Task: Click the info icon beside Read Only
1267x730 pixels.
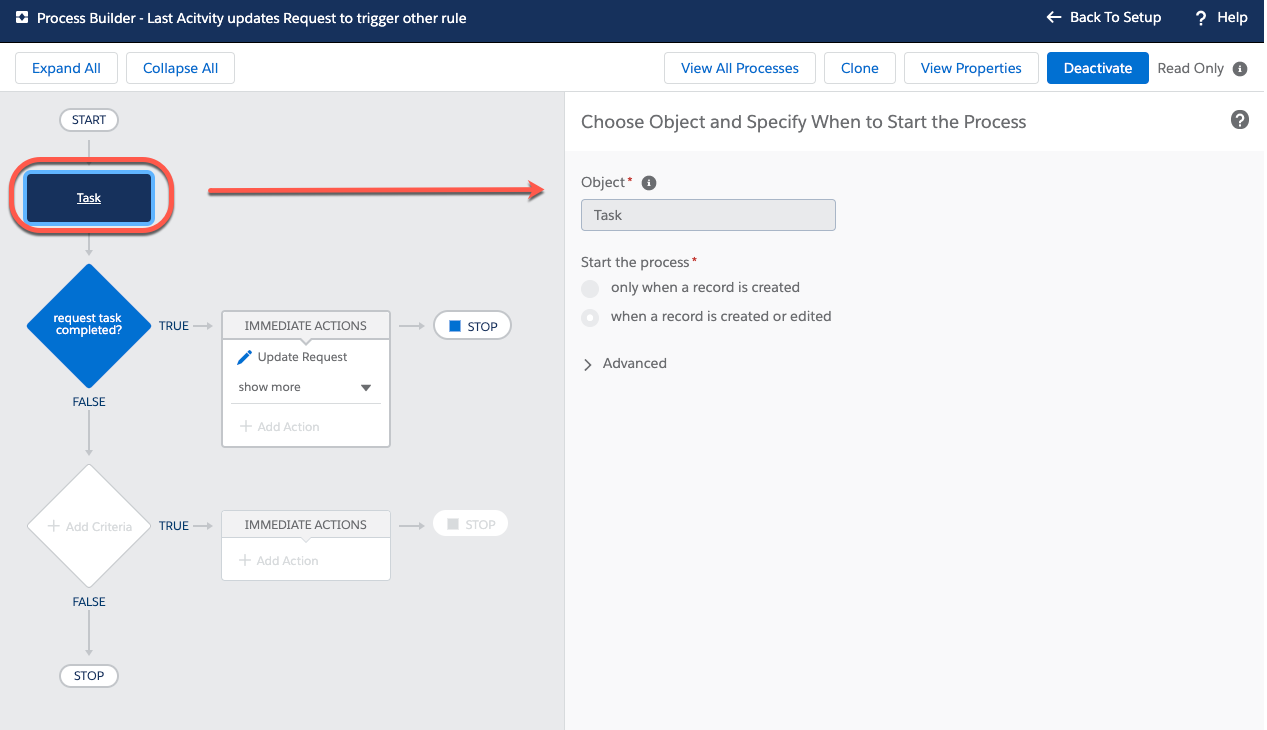Action: [x=1242, y=68]
